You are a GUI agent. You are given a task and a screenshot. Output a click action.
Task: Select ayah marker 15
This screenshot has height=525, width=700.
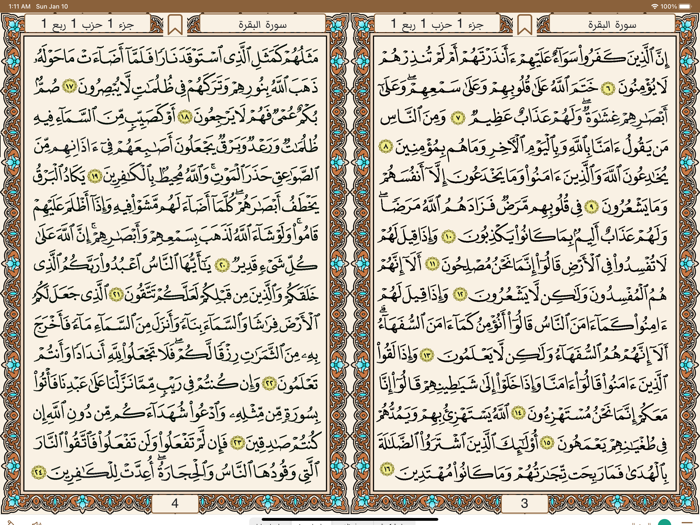(547, 442)
